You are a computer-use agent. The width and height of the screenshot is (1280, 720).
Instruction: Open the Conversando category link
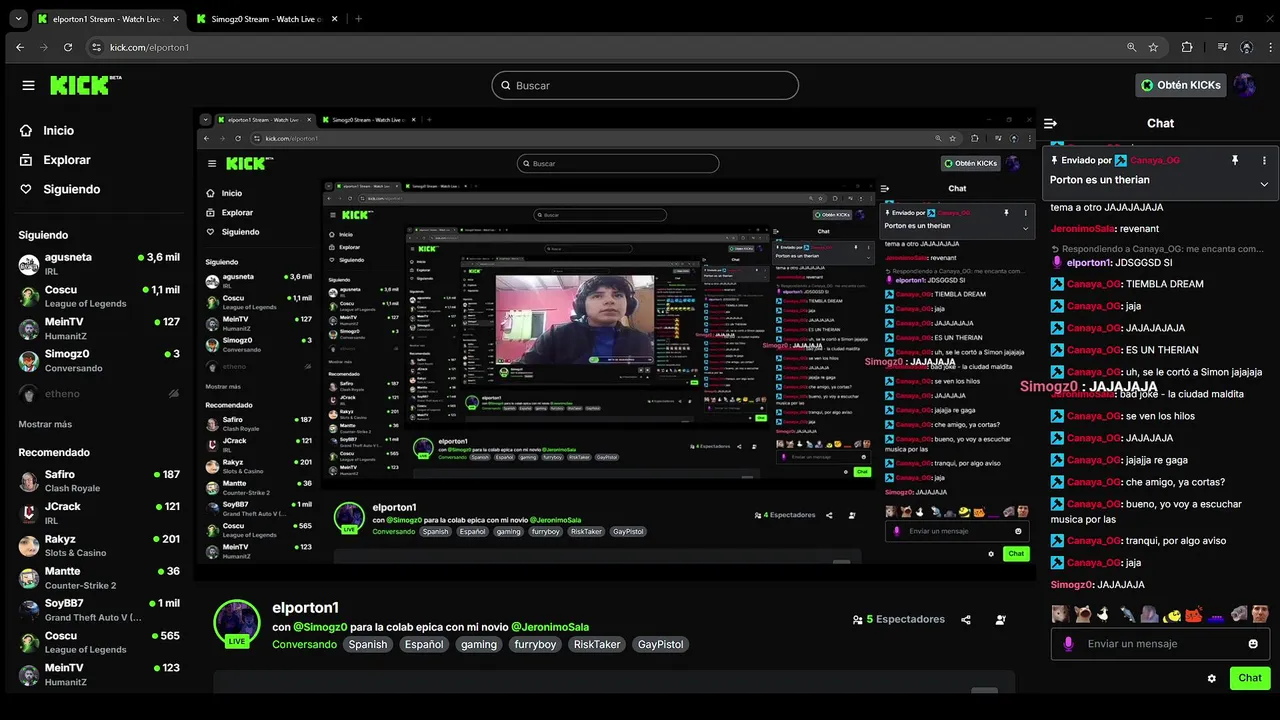click(x=304, y=645)
